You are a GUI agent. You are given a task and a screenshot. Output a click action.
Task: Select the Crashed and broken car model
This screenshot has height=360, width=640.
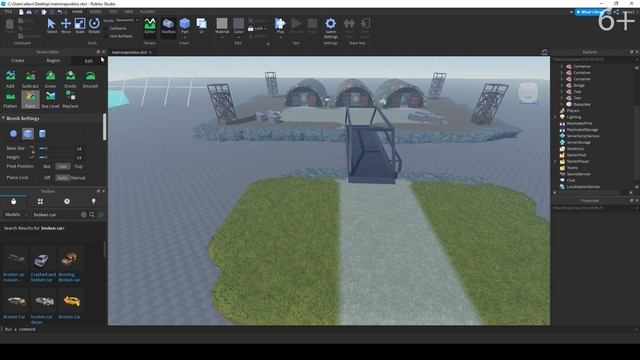43,264
